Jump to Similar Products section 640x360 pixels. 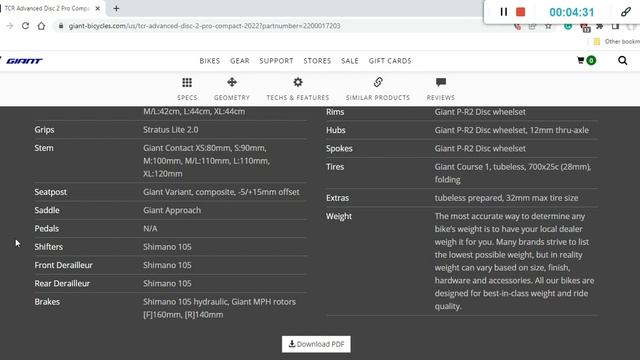[378, 89]
